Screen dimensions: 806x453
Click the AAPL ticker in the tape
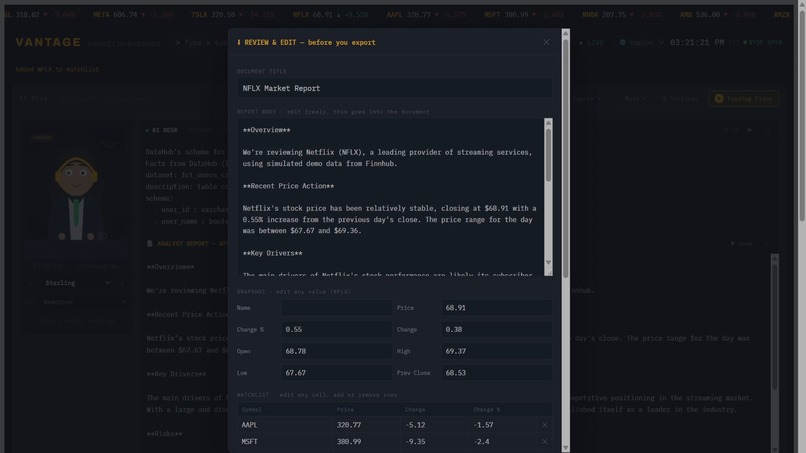click(426, 14)
